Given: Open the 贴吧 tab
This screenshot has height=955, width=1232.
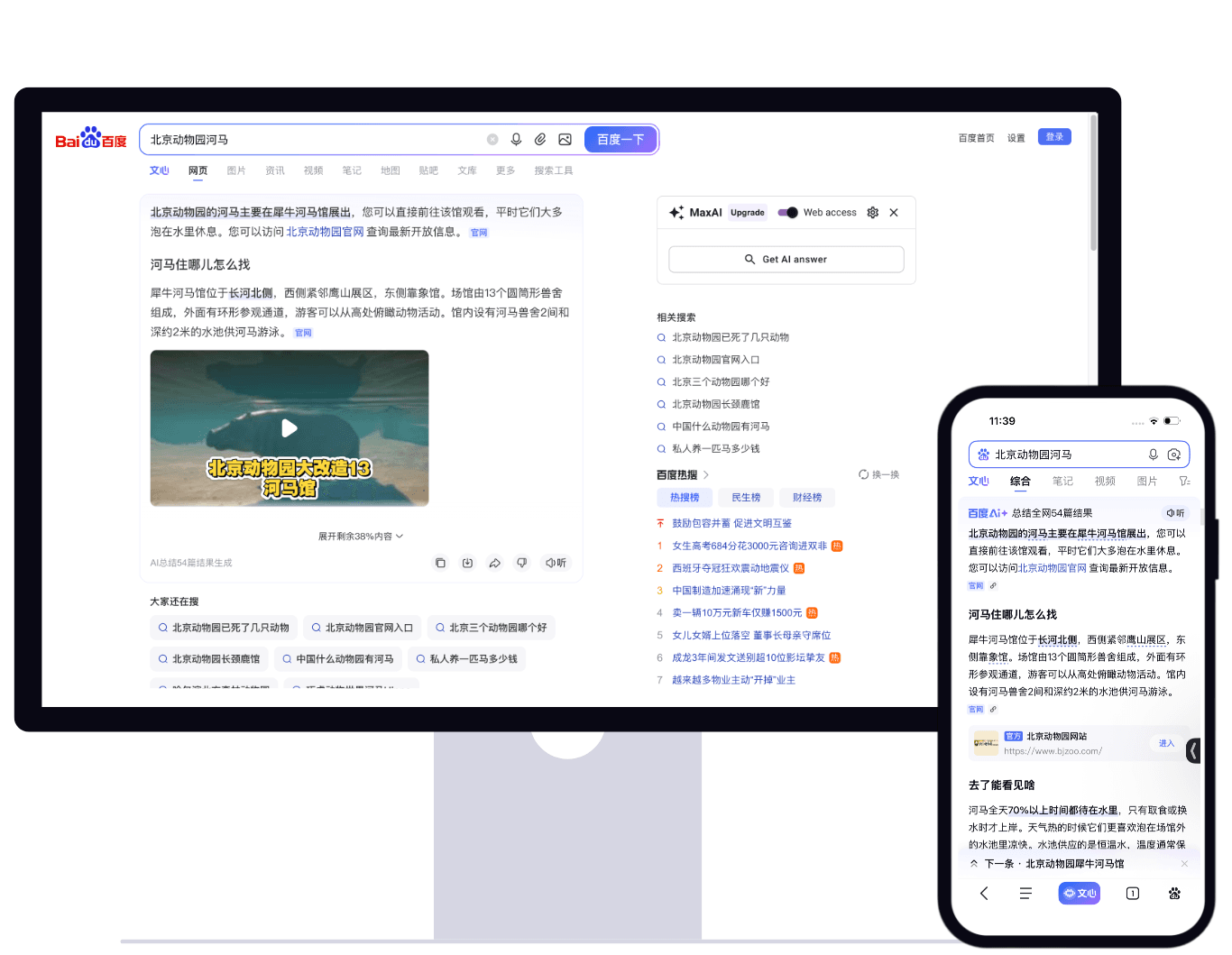Looking at the screenshot, I should (428, 170).
